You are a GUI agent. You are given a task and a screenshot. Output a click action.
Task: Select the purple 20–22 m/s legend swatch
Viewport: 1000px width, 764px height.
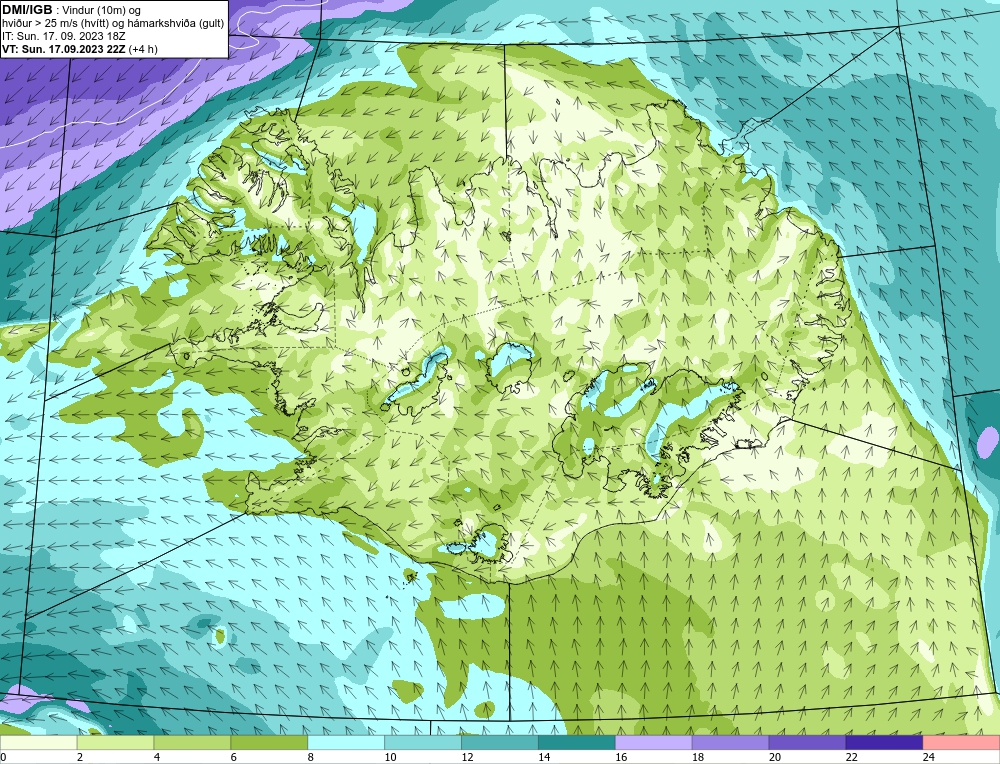[807, 743]
